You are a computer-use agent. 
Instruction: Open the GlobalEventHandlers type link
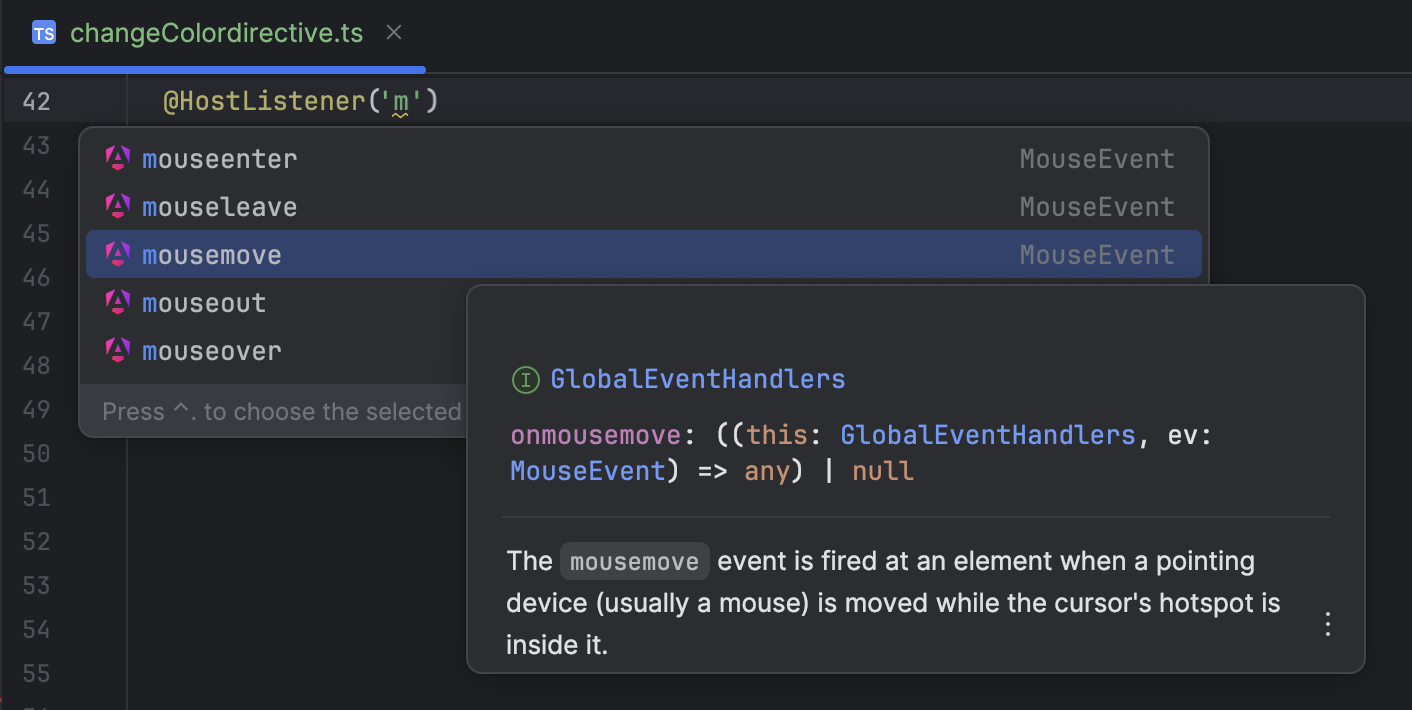(x=698, y=379)
